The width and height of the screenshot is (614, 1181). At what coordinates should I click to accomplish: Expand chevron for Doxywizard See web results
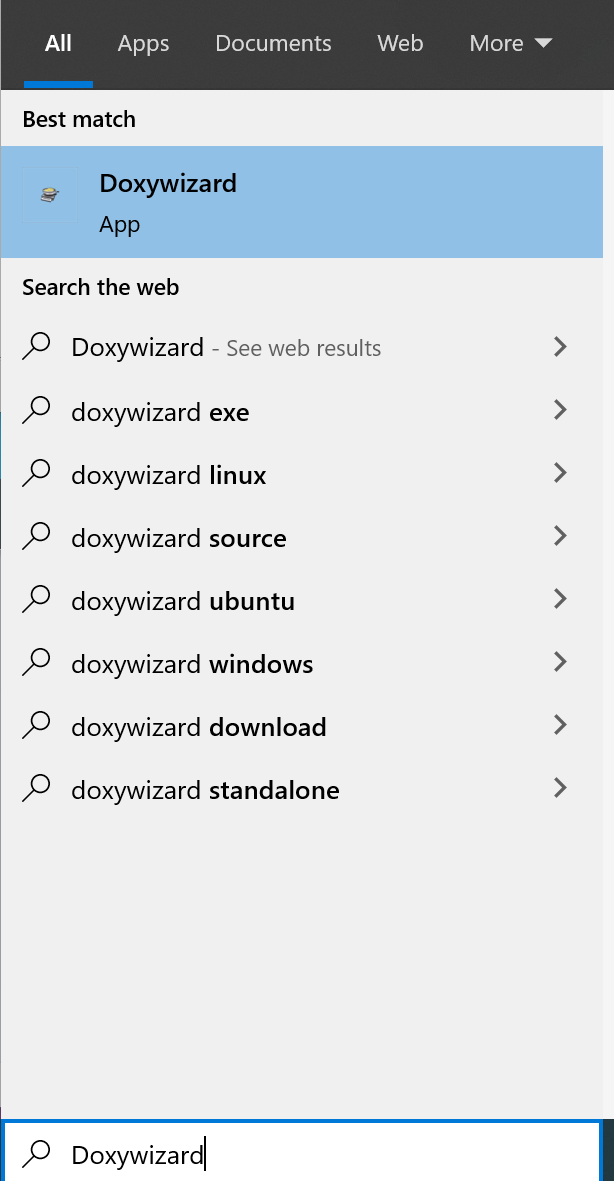pyautogui.click(x=560, y=346)
